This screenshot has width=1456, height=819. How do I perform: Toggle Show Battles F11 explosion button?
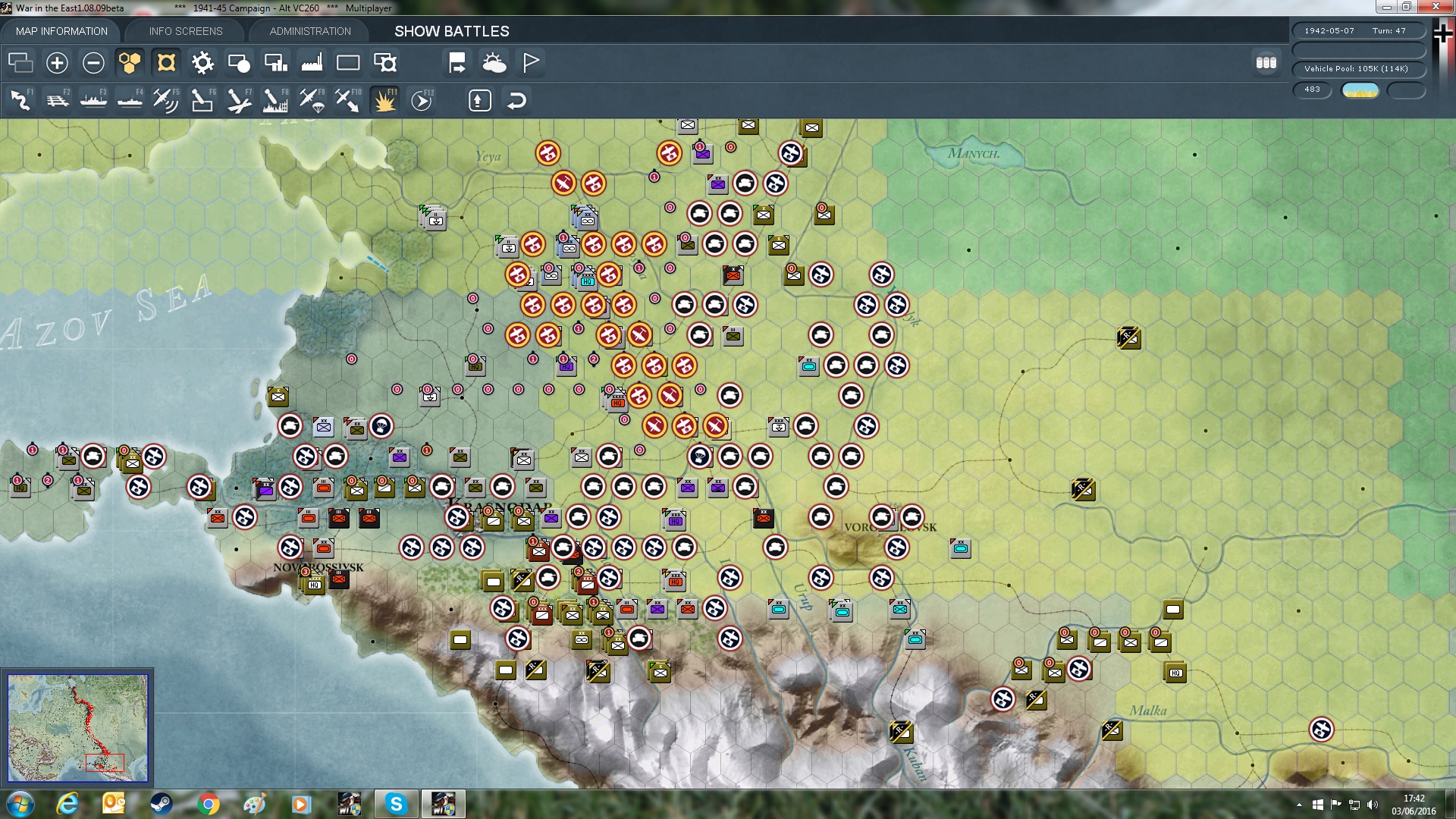(x=385, y=100)
